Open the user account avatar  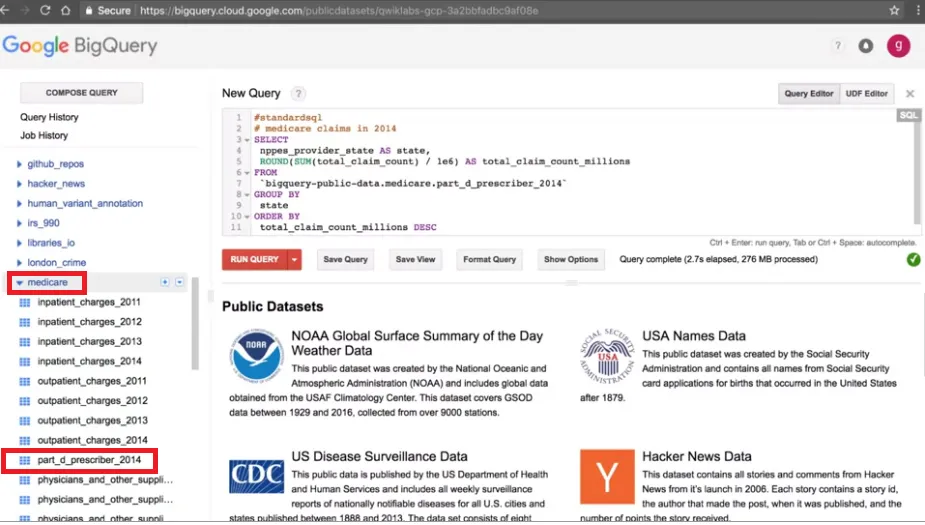click(898, 45)
